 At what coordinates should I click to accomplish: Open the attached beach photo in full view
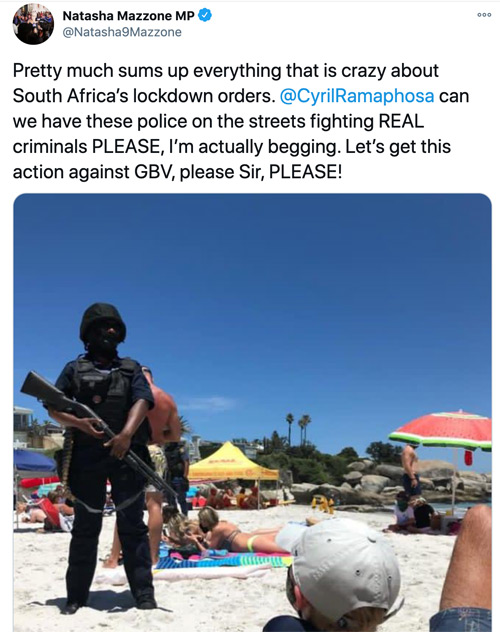(252, 413)
